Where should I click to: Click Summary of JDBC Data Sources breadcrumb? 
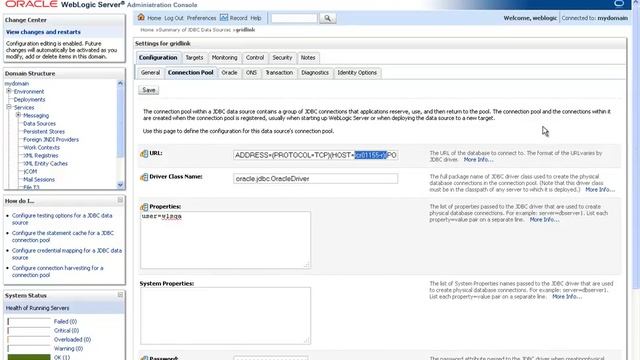[x=194, y=30]
